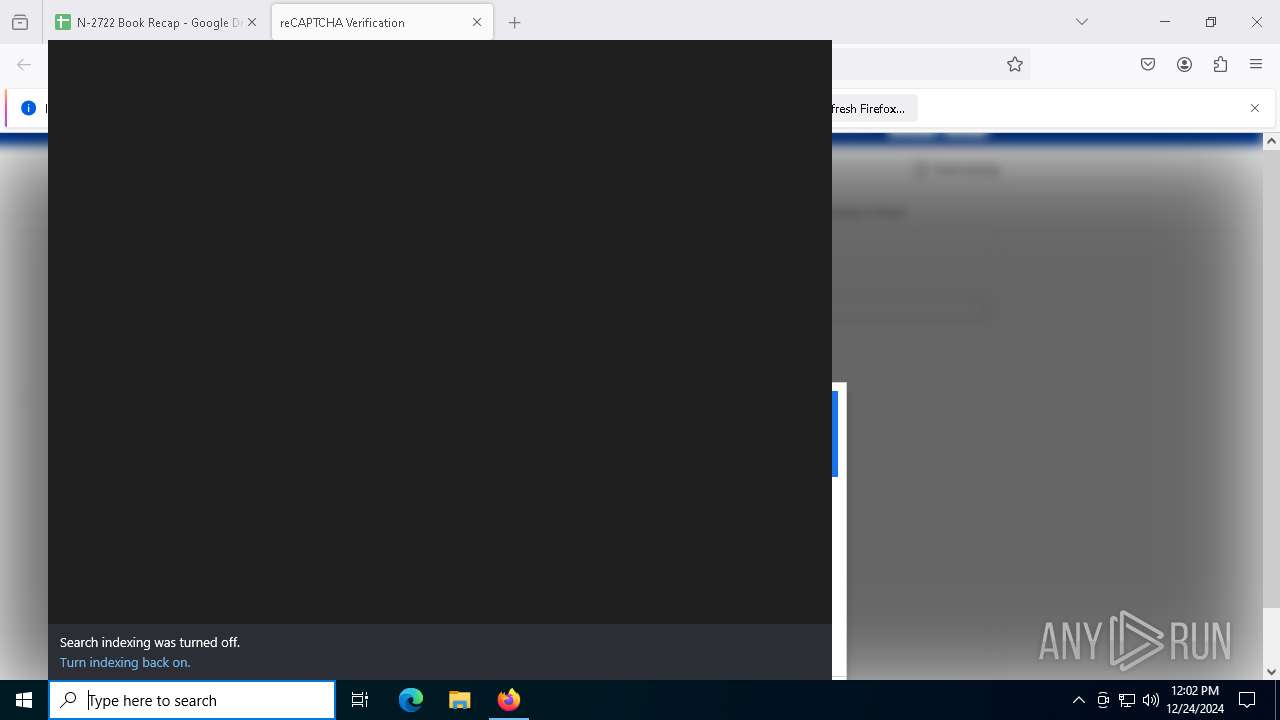Click Search indexing was turned off text

coord(150,642)
